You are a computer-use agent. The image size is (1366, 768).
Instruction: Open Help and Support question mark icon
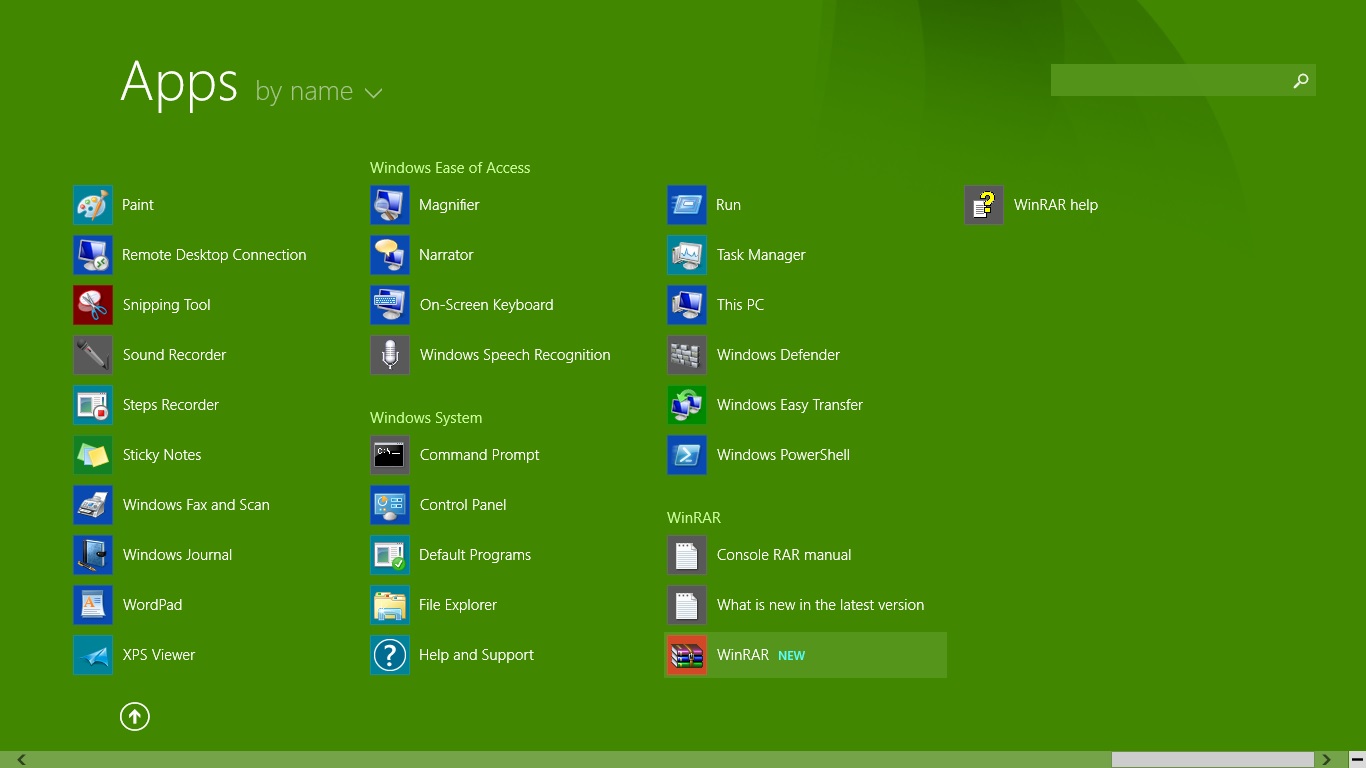[390, 655]
